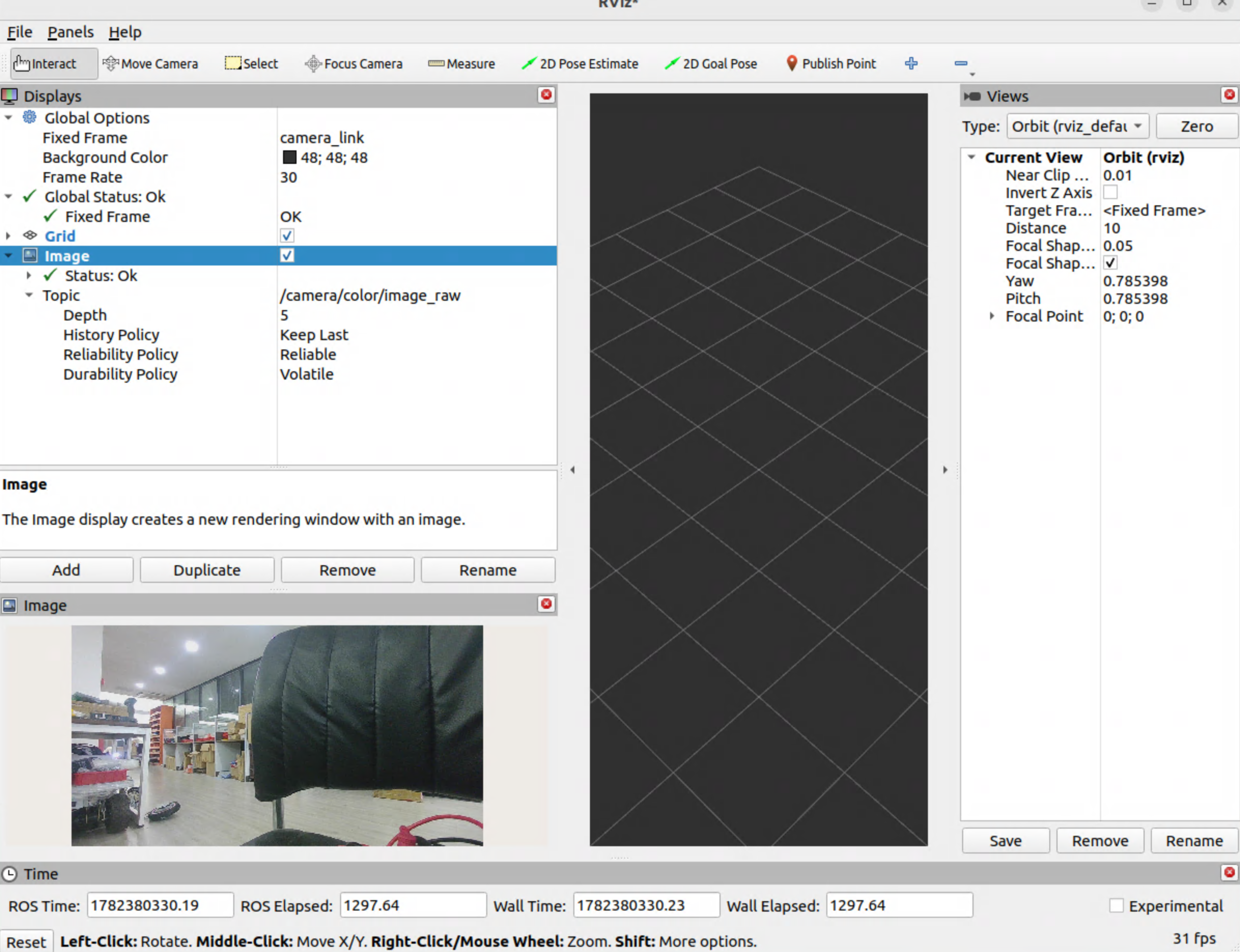This screenshot has width=1240, height=952.
Task: Toggle the Invert Z Axis checkbox
Action: point(1110,193)
